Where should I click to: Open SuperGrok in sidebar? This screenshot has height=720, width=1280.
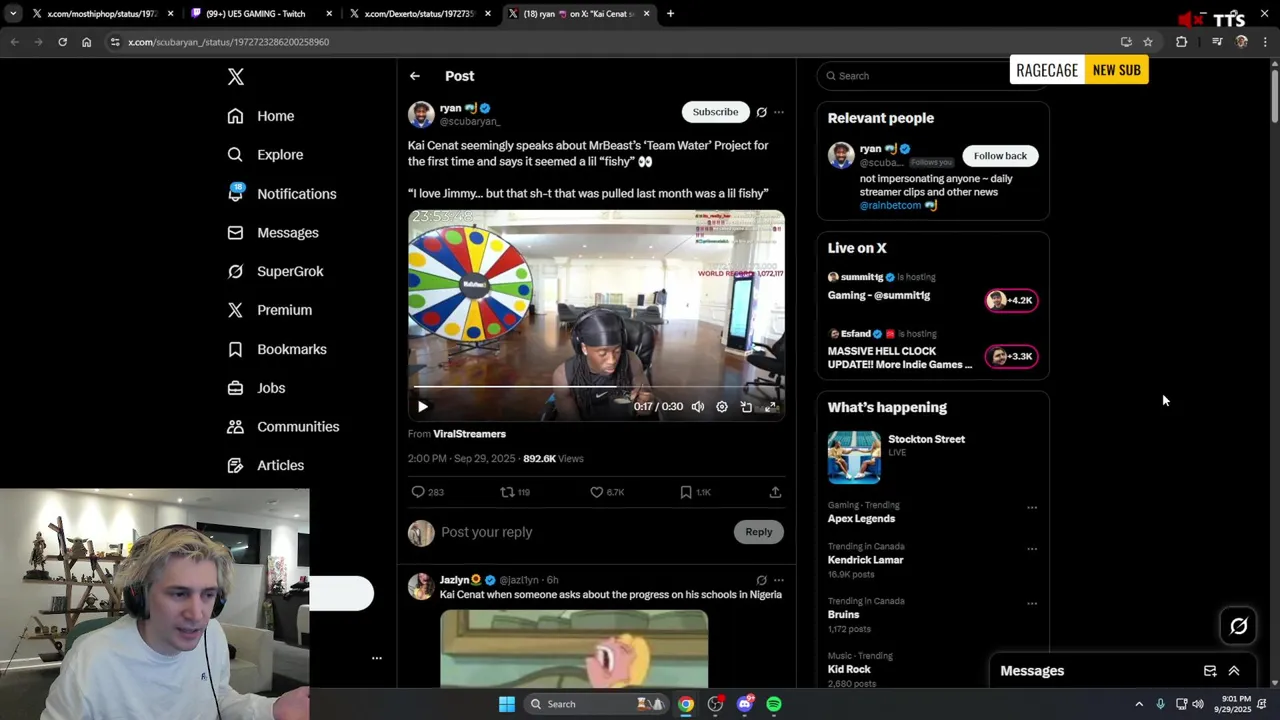[275, 271]
